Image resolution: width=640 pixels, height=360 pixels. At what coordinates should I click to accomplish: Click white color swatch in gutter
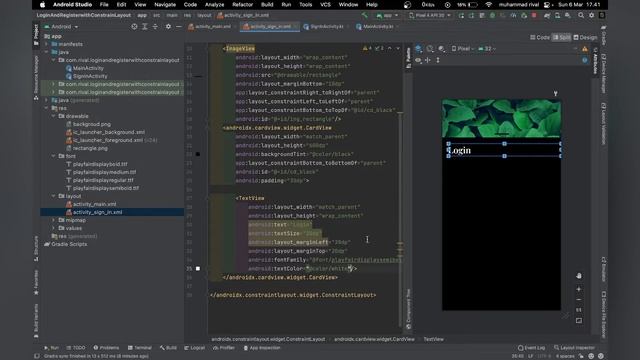point(198,269)
